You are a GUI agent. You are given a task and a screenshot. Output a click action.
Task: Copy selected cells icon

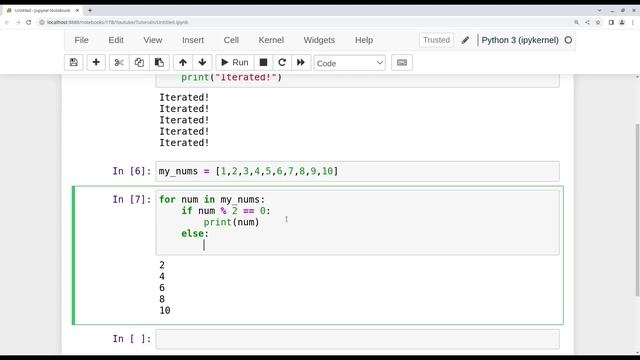pyautogui.click(x=139, y=62)
